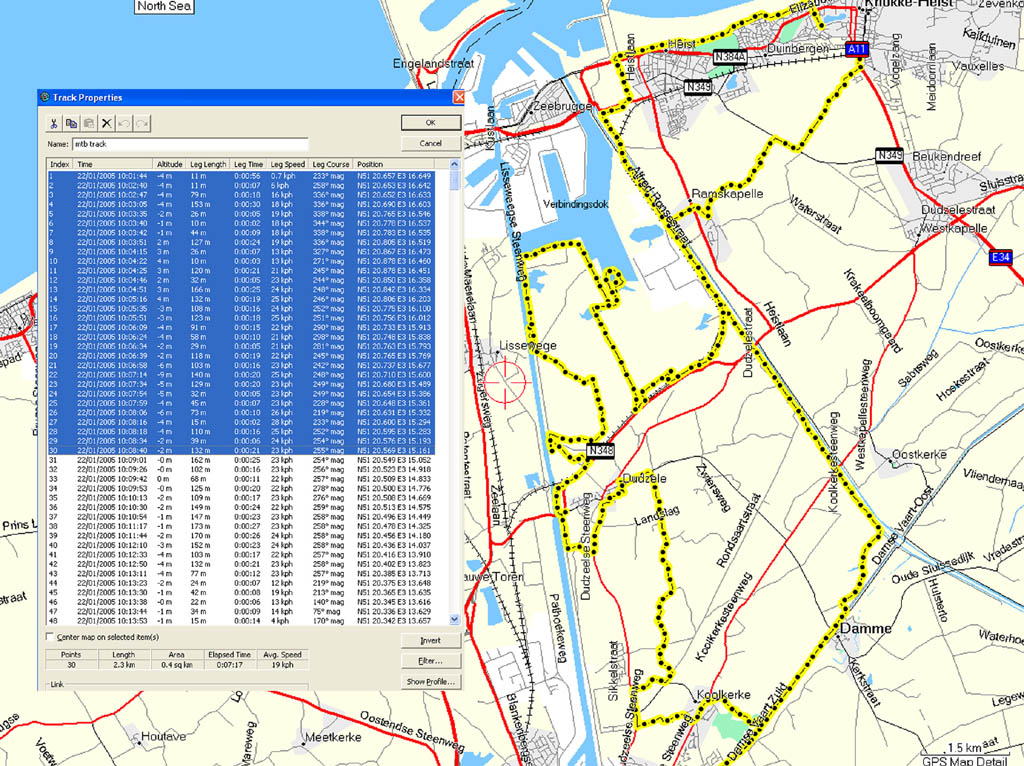Sort list by Leg Time column header
Screen dimensions: 1024x766
point(249,165)
